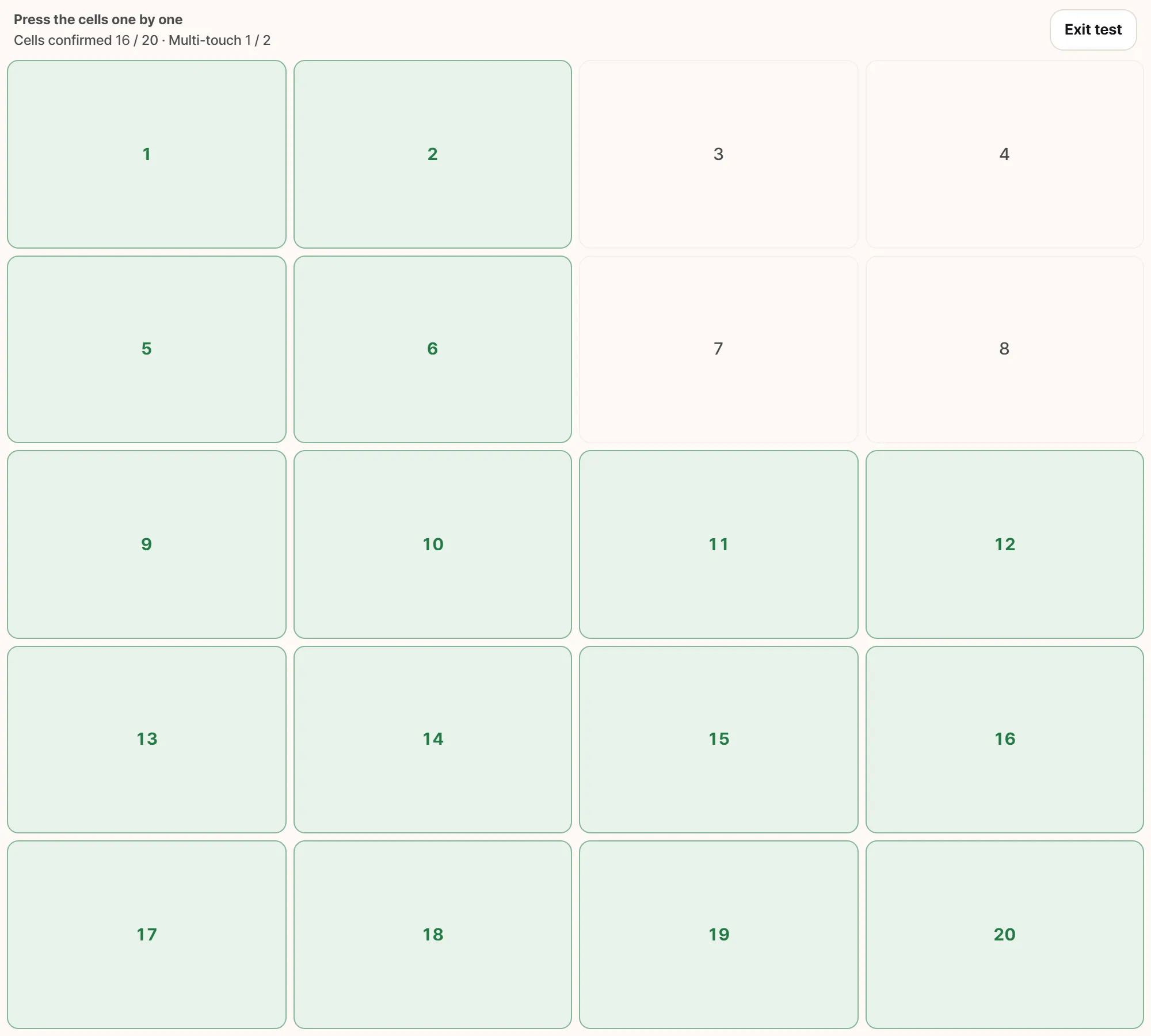Activate cell 17 in bottom row

(x=147, y=935)
